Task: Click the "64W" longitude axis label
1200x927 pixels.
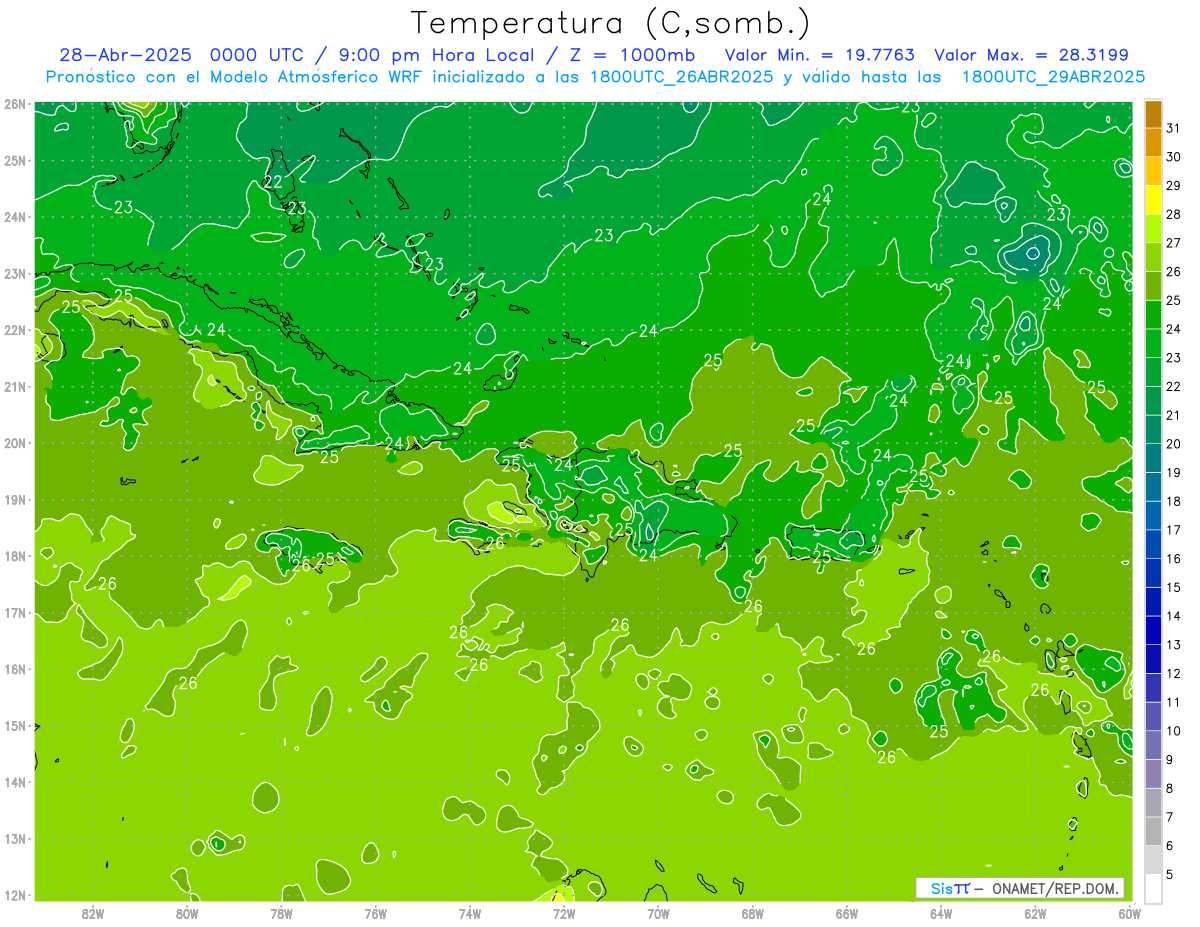Action: point(941,913)
